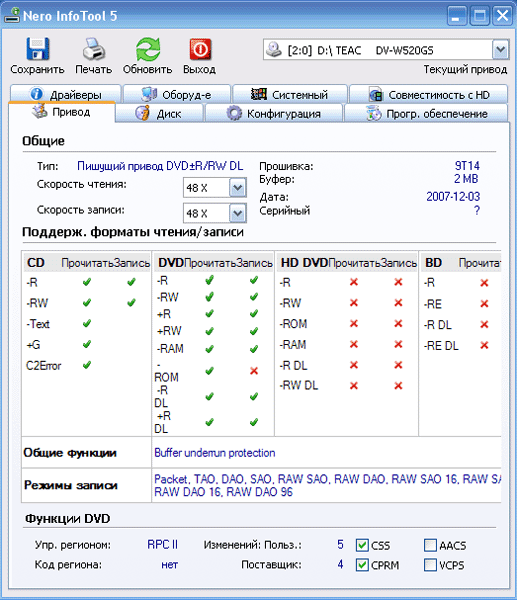This screenshot has height=600, width=517.
Task: Open the Диск tab
Action: (x=159, y=114)
